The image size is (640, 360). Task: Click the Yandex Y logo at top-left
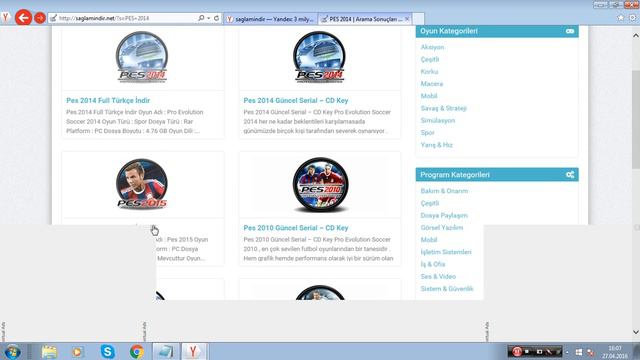(x=6, y=18)
